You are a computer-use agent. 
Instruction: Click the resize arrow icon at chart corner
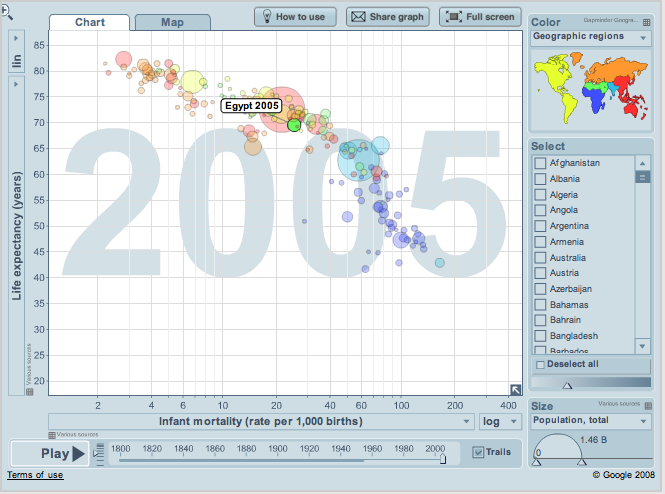point(516,391)
